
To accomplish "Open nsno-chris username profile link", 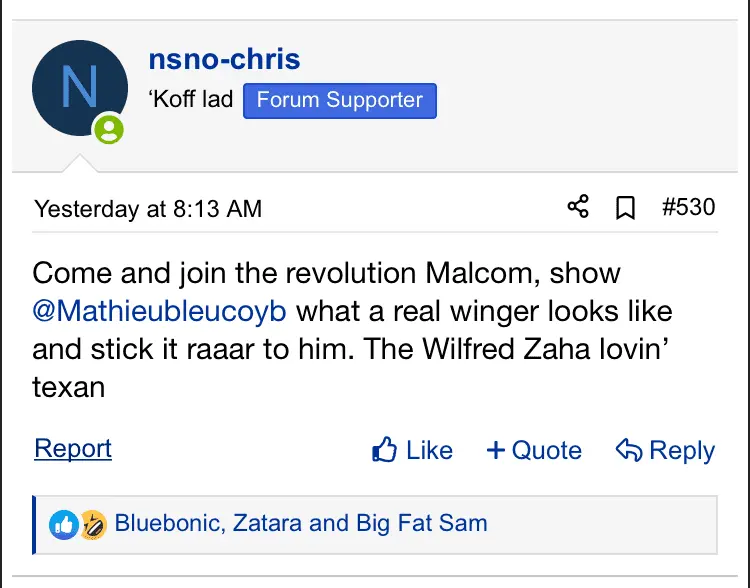I will pyautogui.click(x=224, y=60).
